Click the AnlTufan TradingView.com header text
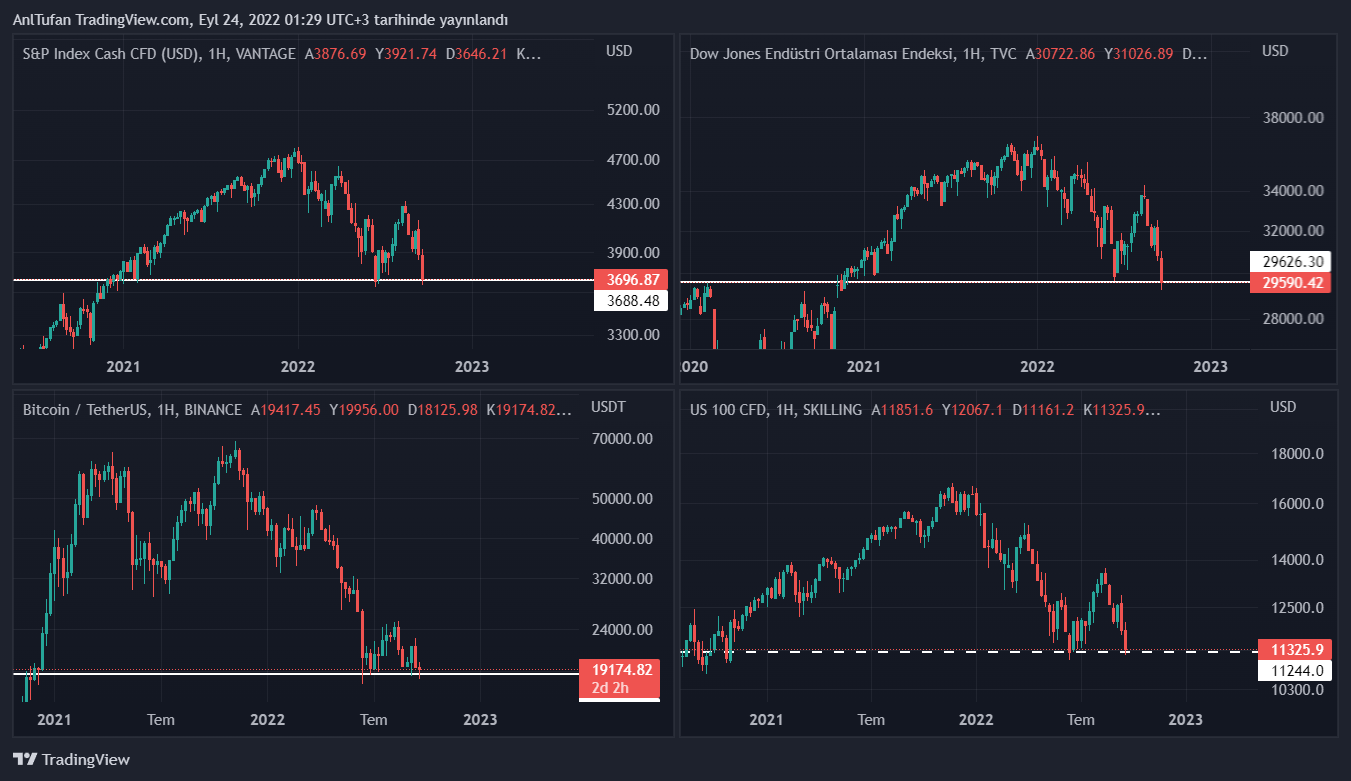1351x781 pixels. [260, 19]
